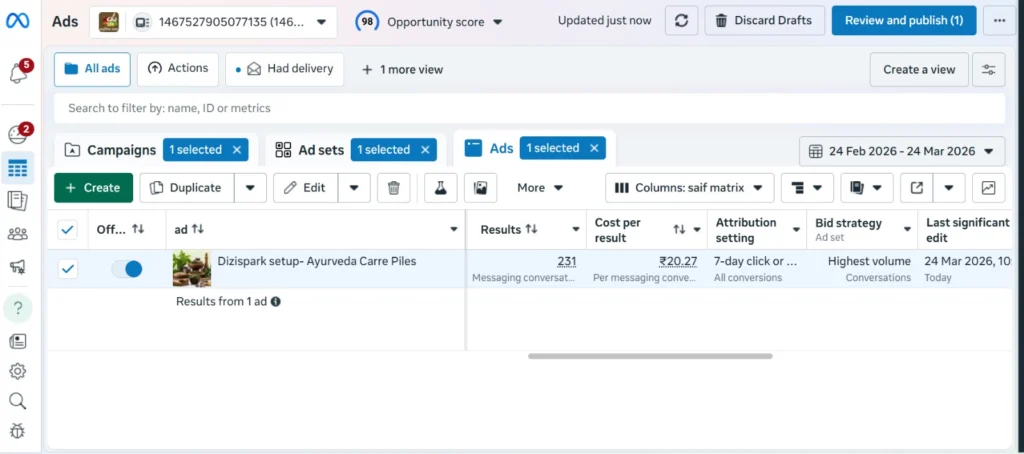
Task: Click the refresh data icon button
Action: pyautogui.click(x=681, y=21)
